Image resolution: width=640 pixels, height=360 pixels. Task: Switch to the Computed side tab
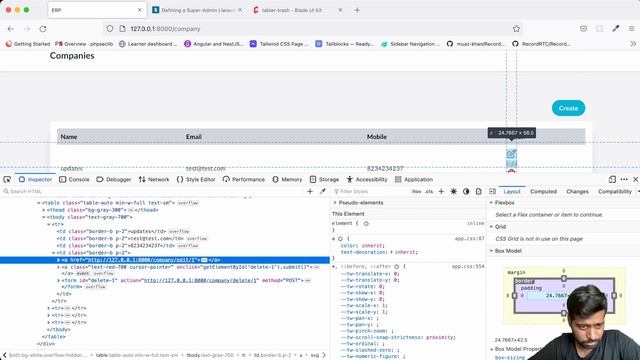tap(543, 191)
